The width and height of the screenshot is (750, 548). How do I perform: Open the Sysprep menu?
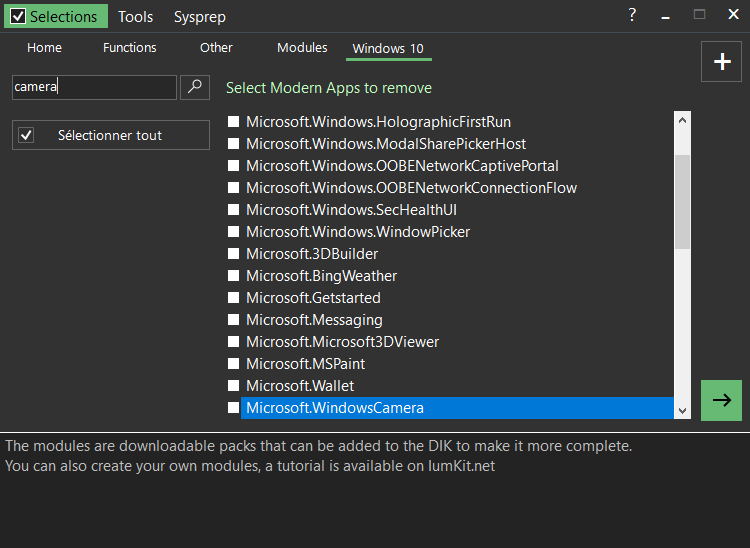199,17
